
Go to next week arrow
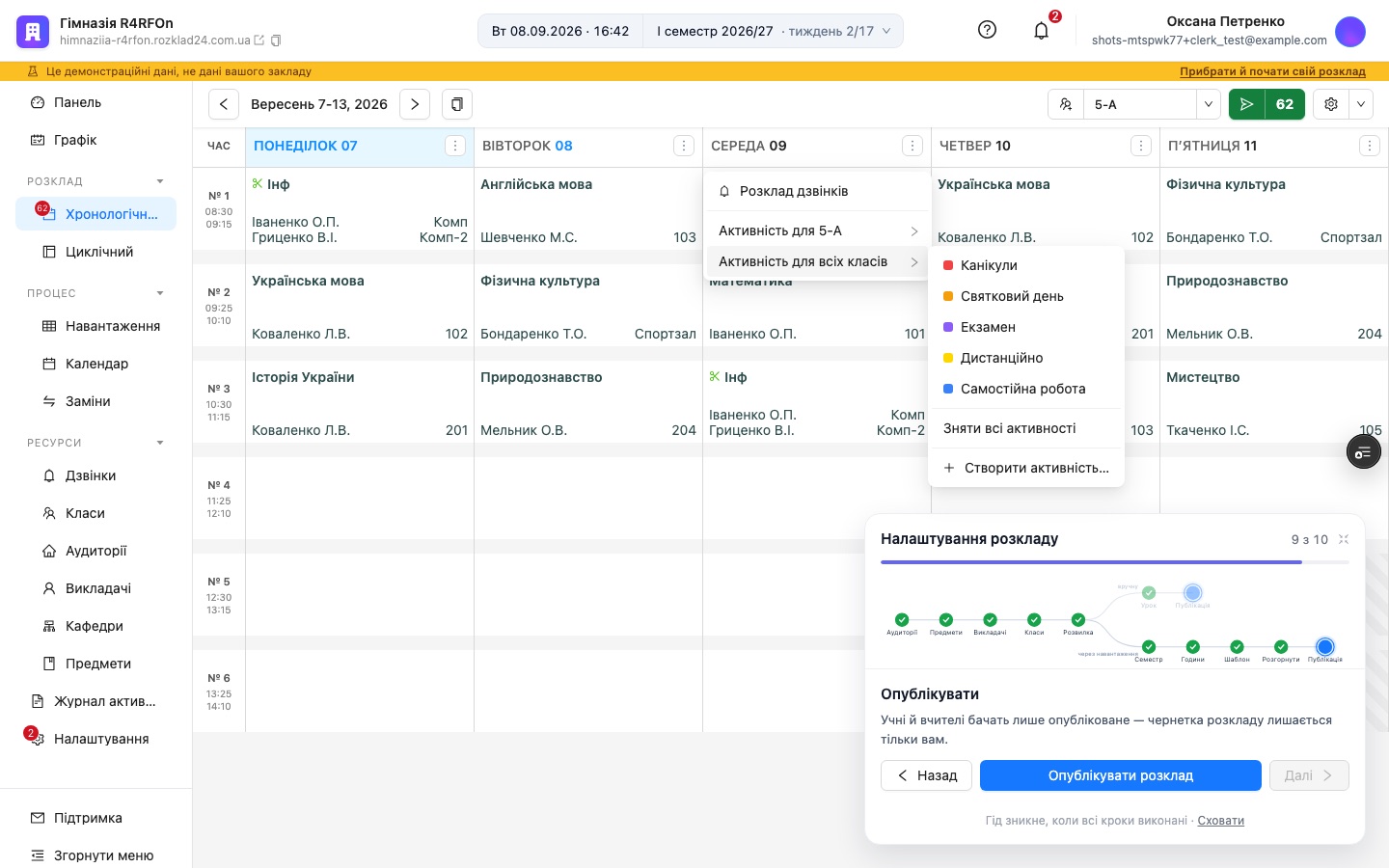[x=415, y=104]
